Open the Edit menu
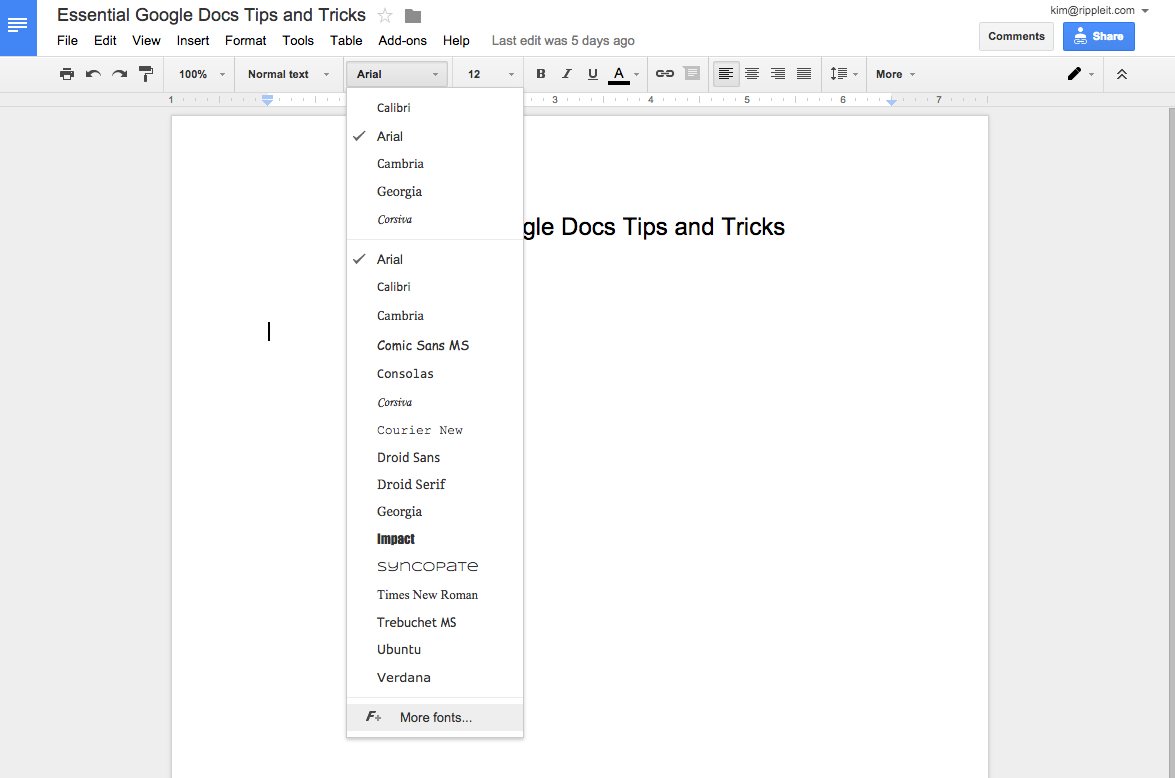1175x778 pixels. click(105, 40)
